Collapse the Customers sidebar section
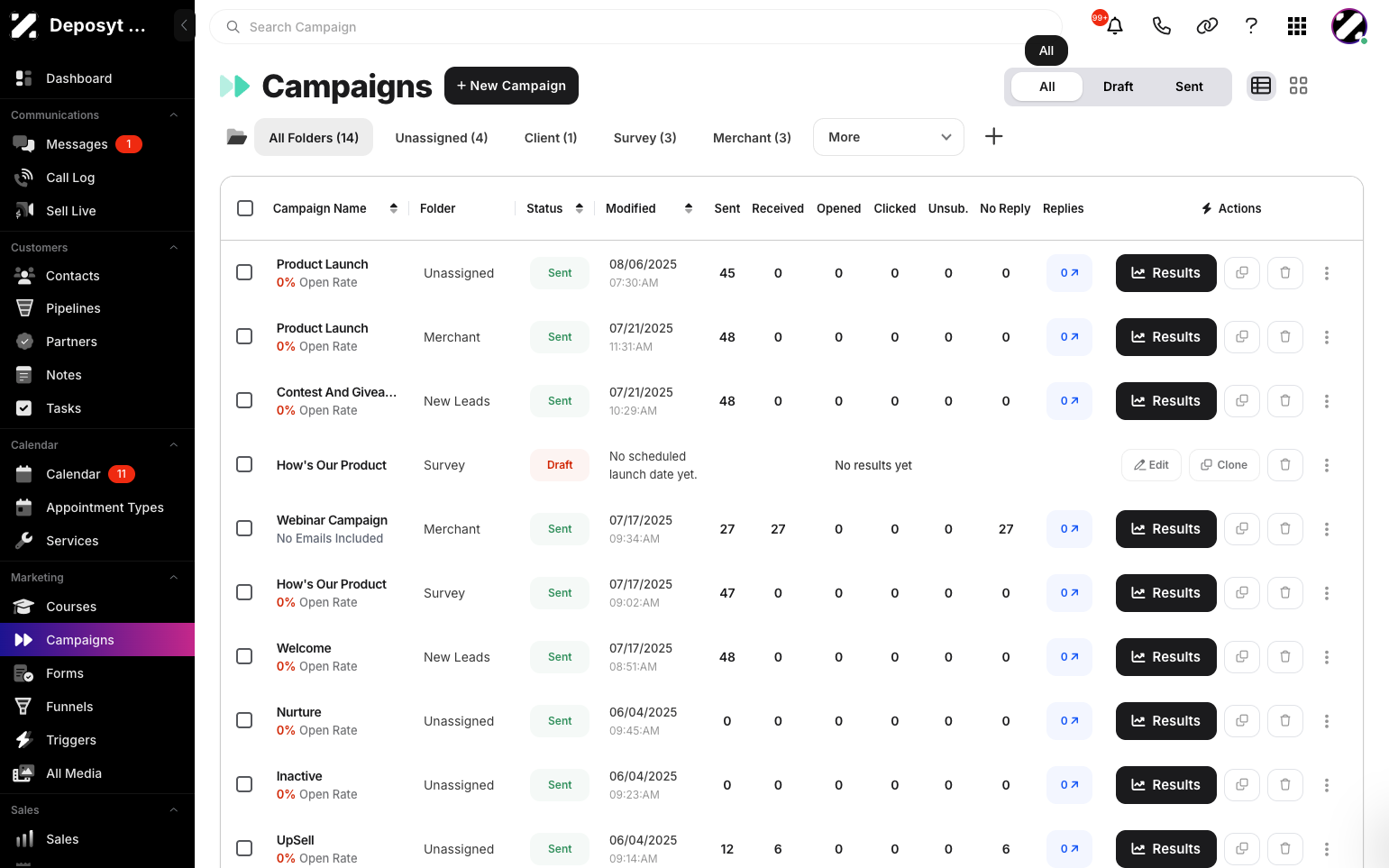Viewport: 1389px width, 868px height. (x=174, y=248)
